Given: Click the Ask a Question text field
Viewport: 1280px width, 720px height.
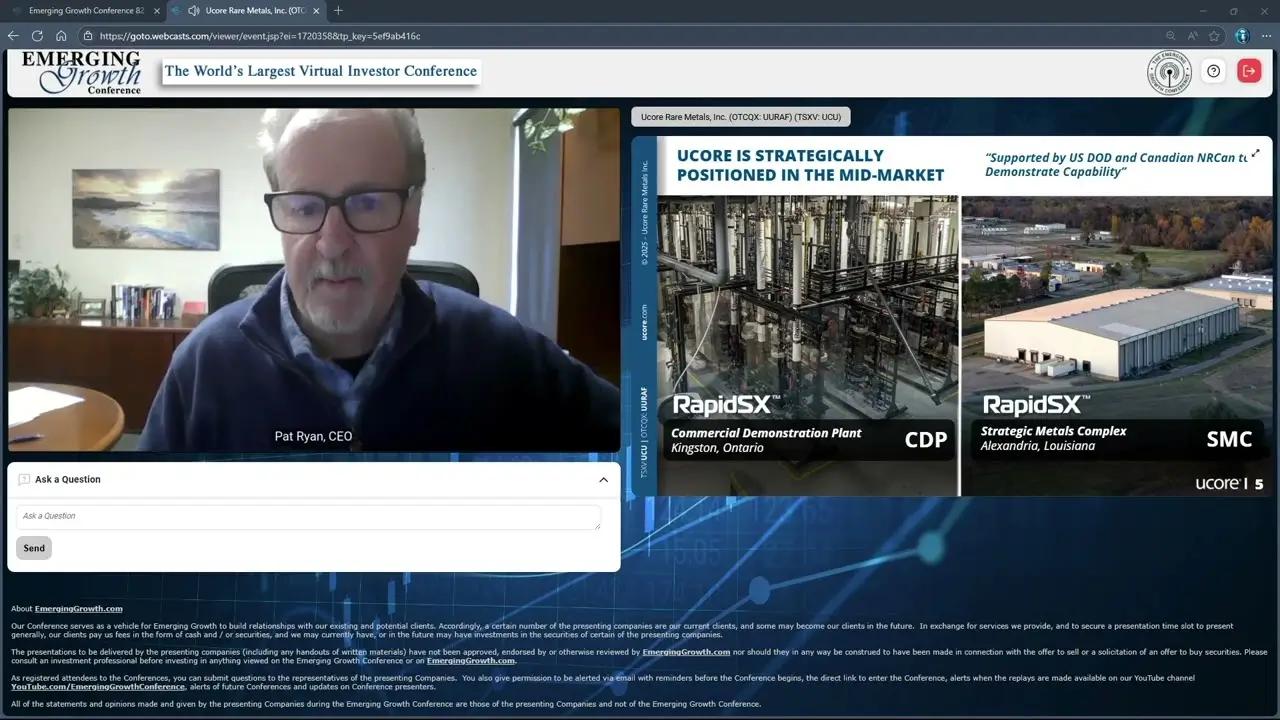Looking at the screenshot, I should 308,517.
